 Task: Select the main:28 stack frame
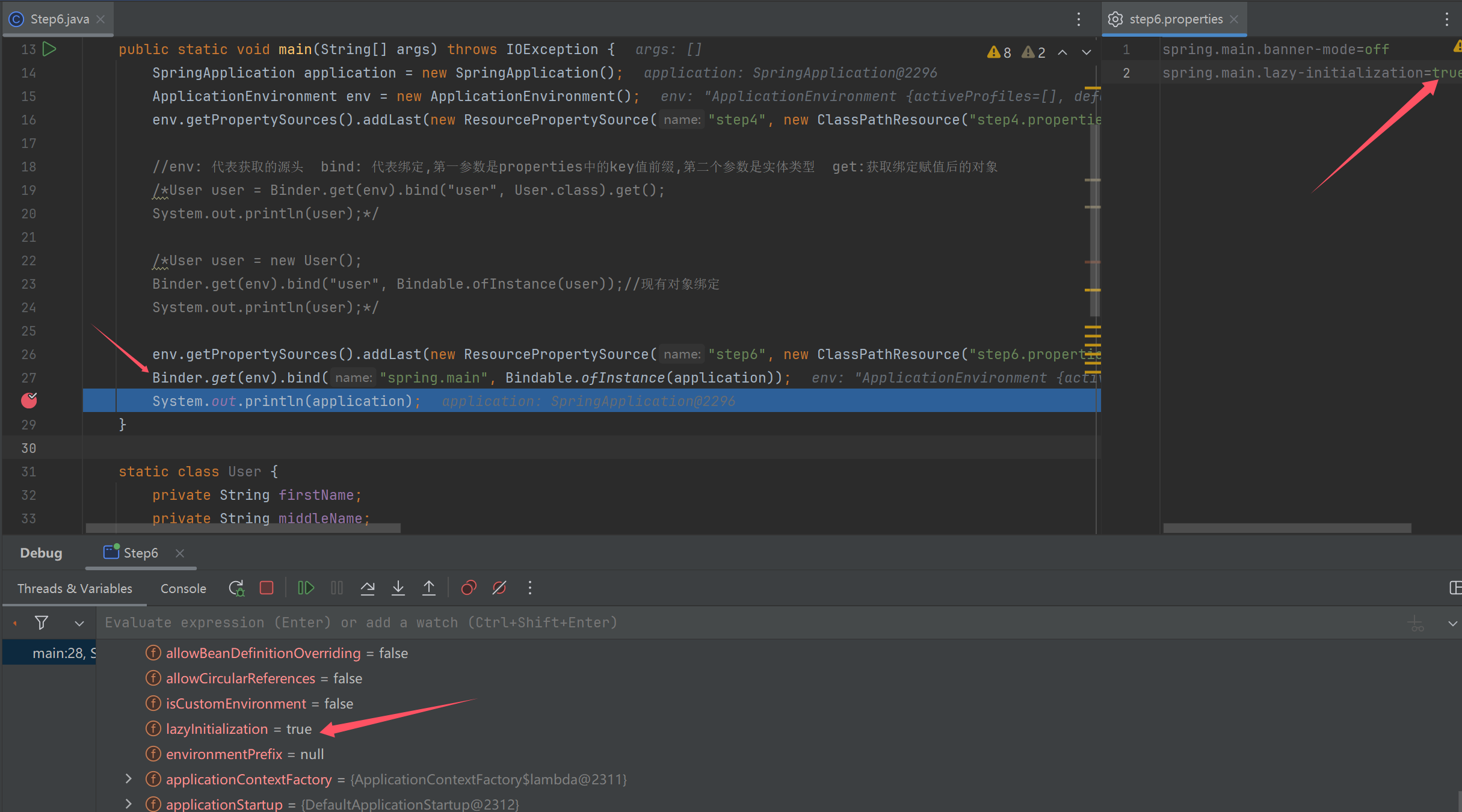(49, 653)
